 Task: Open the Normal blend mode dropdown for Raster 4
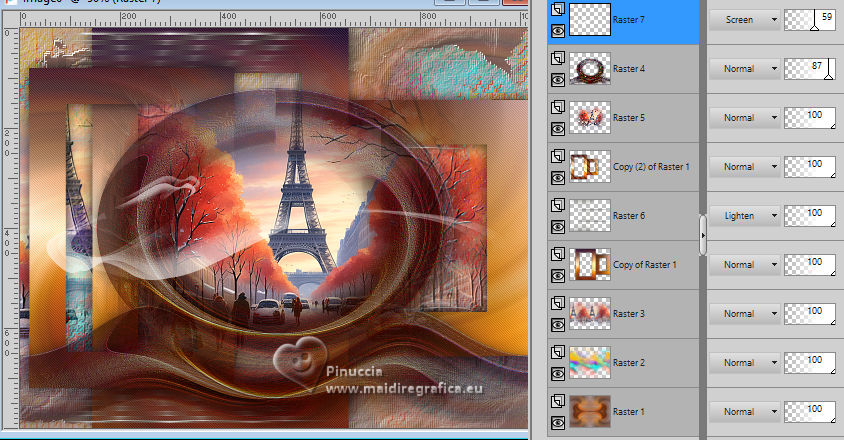pos(744,69)
